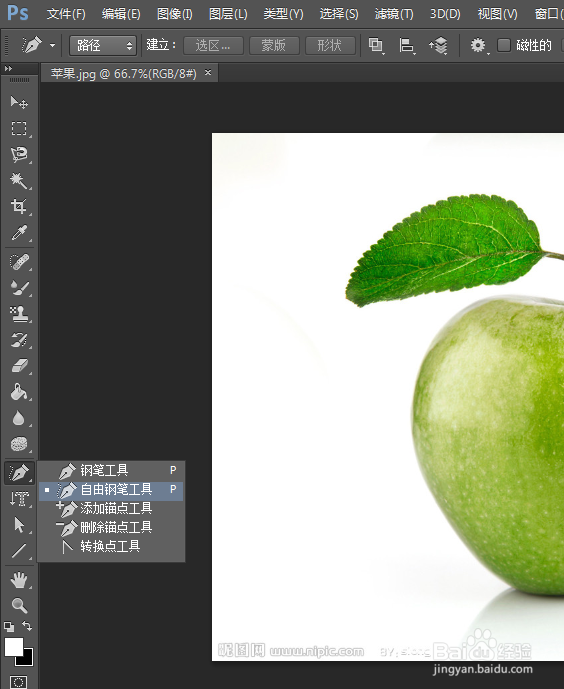Reset default foreground and background colors
Viewport: 564px width, 689px height.
(x=9, y=627)
